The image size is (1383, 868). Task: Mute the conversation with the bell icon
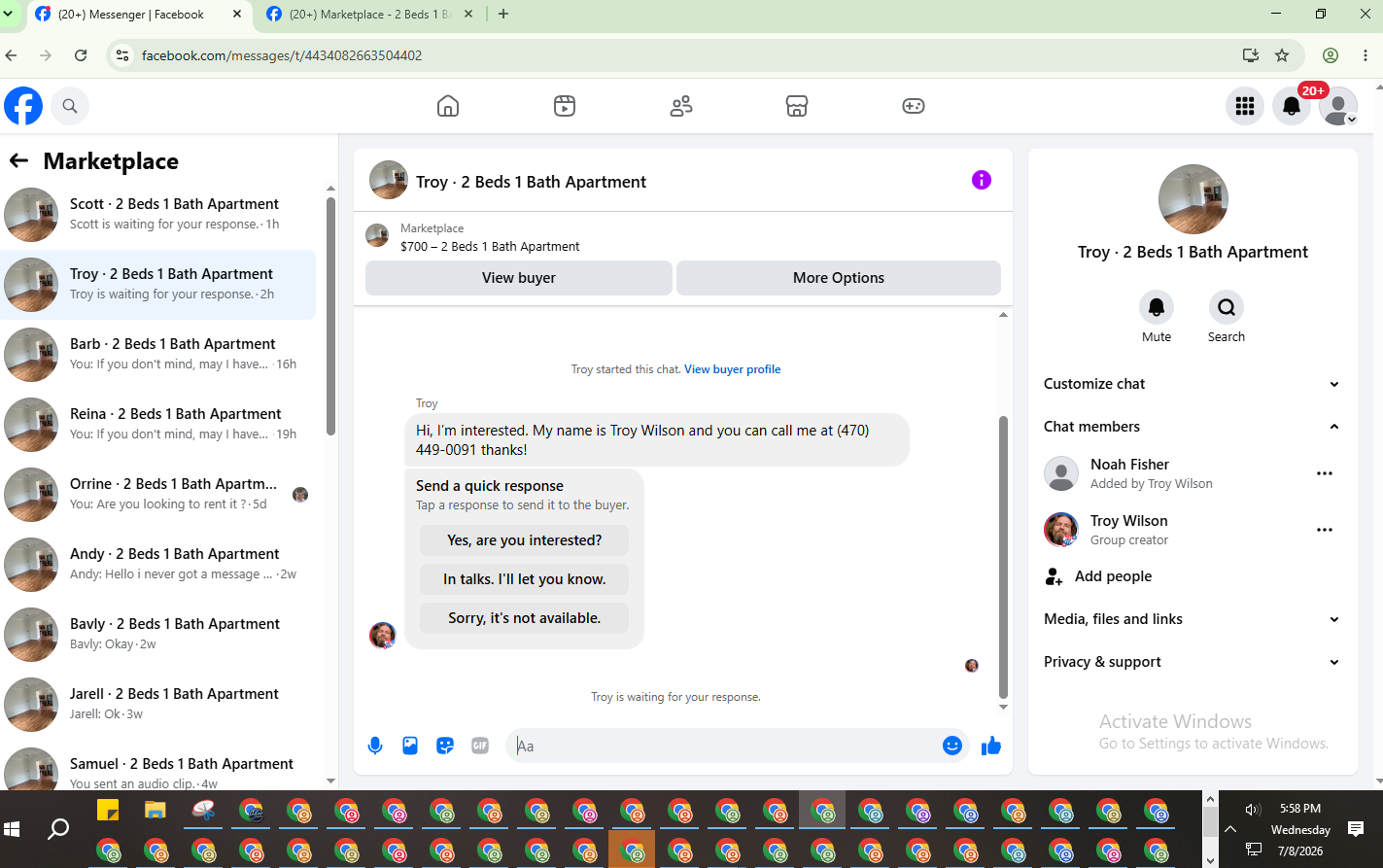click(x=1157, y=307)
